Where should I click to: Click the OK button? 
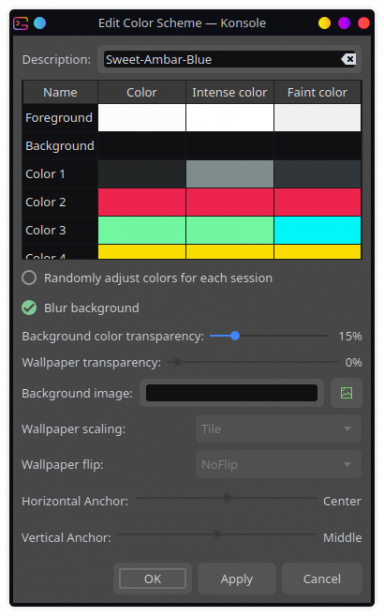click(x=152, y=579)
